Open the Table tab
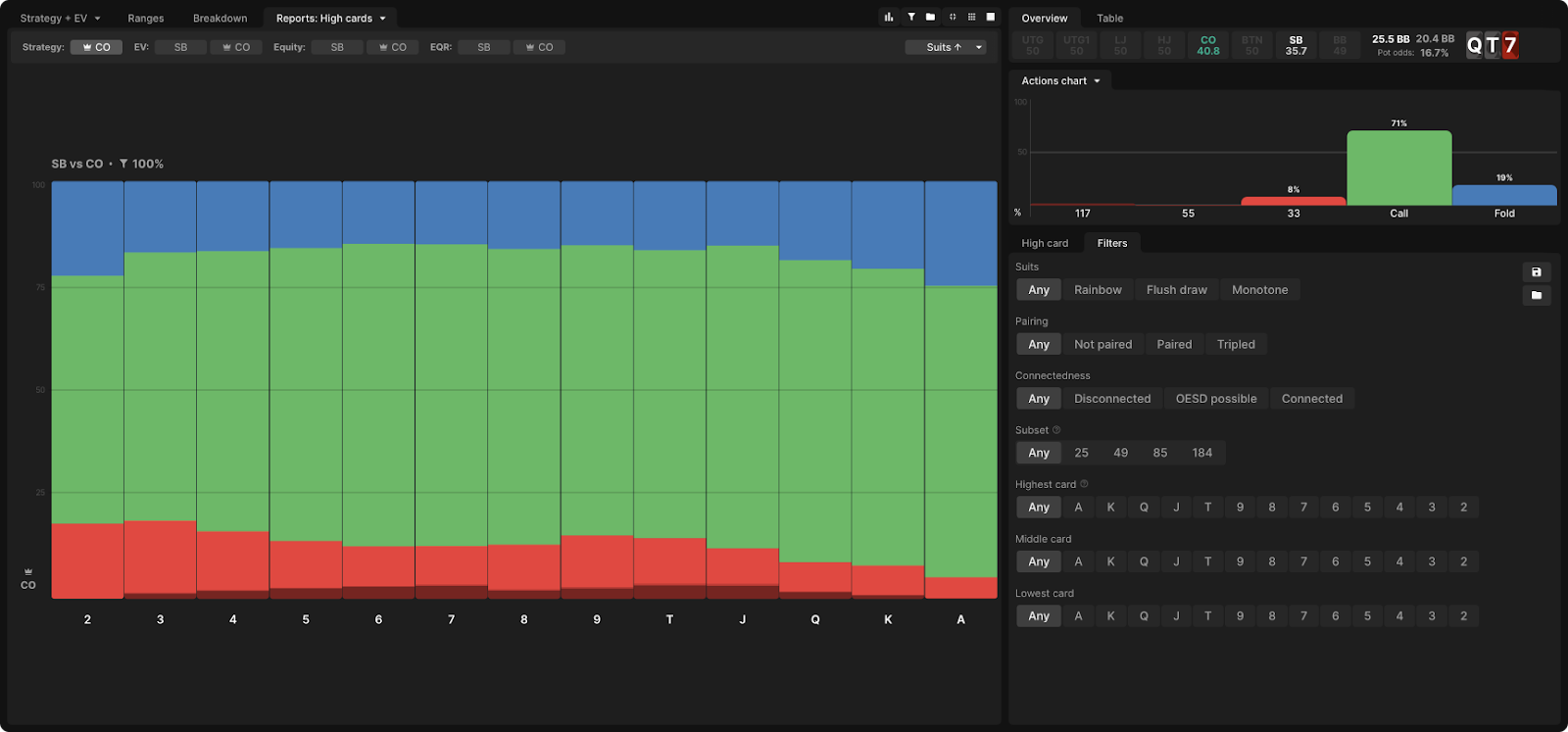 (x=1109, y=19)
